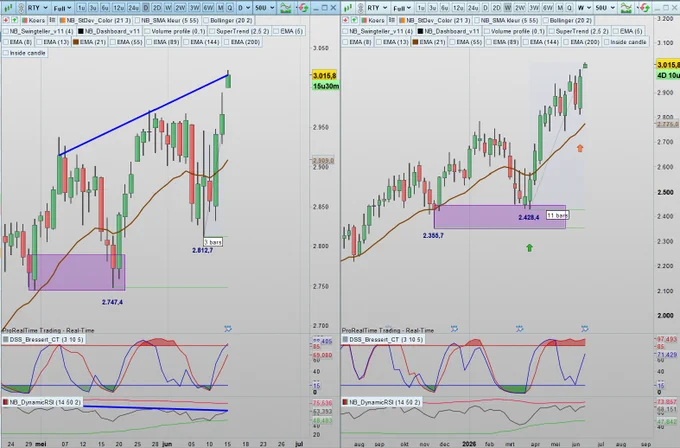Click the Koers candle icon in left chart
Screen dimensions: 680x448
click(25, 20)
